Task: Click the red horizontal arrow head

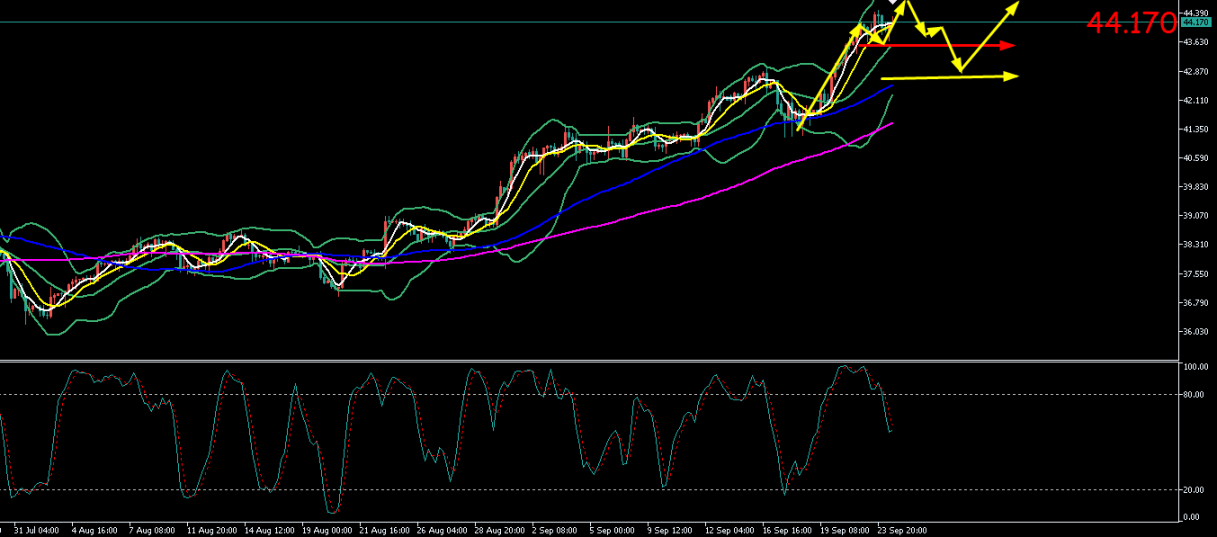Action: click(1010, 46)
